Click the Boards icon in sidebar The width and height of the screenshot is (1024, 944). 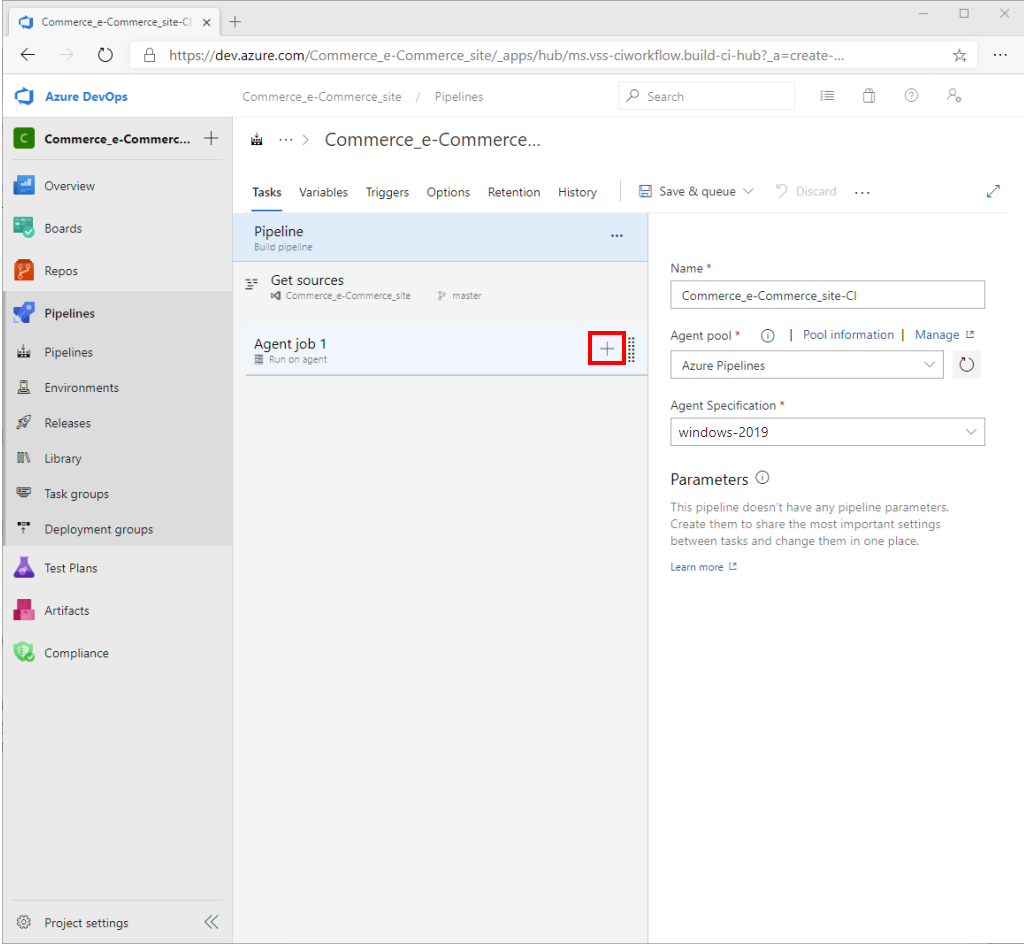pyautogui.click(x=22, y=227)
